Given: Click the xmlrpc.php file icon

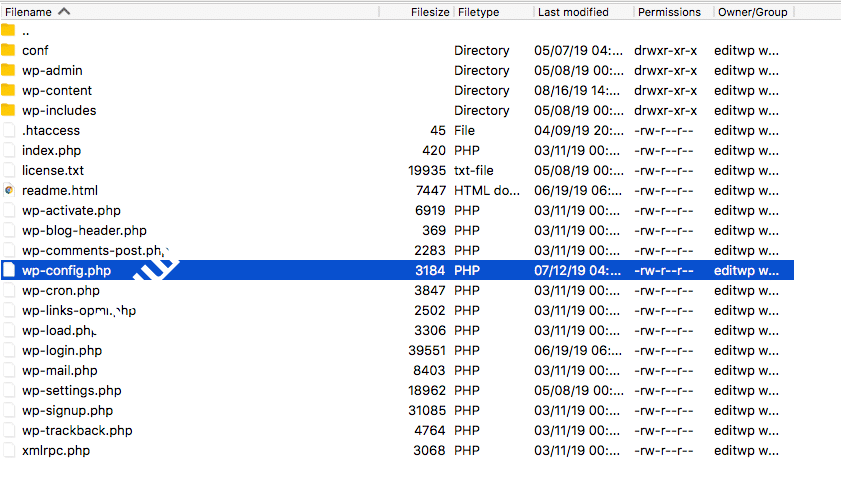Looking at the screenshot, I should click(9, 450).
